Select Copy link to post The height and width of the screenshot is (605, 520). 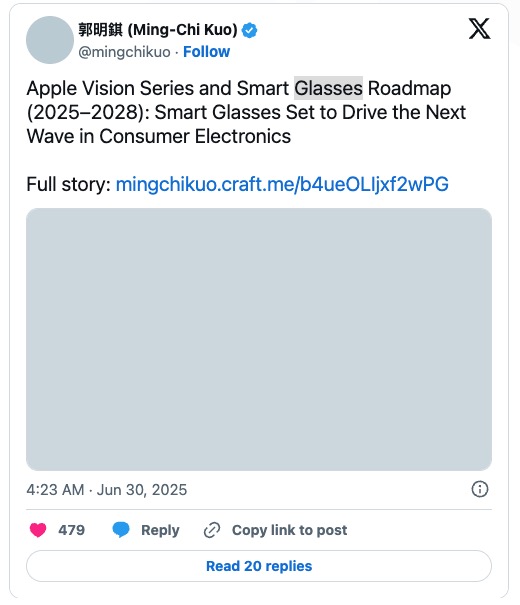point(289,530)
